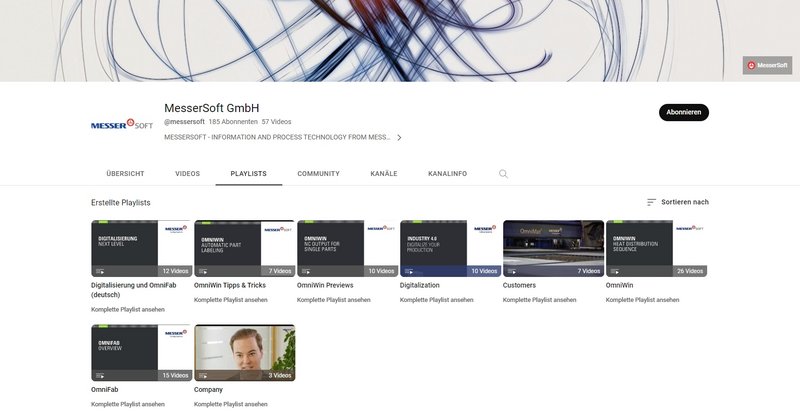The image size is (800, 414).
Task: View complete playlist under OmniWin 26 Videos
Action: pyautogui.click(x=642, y=300)
